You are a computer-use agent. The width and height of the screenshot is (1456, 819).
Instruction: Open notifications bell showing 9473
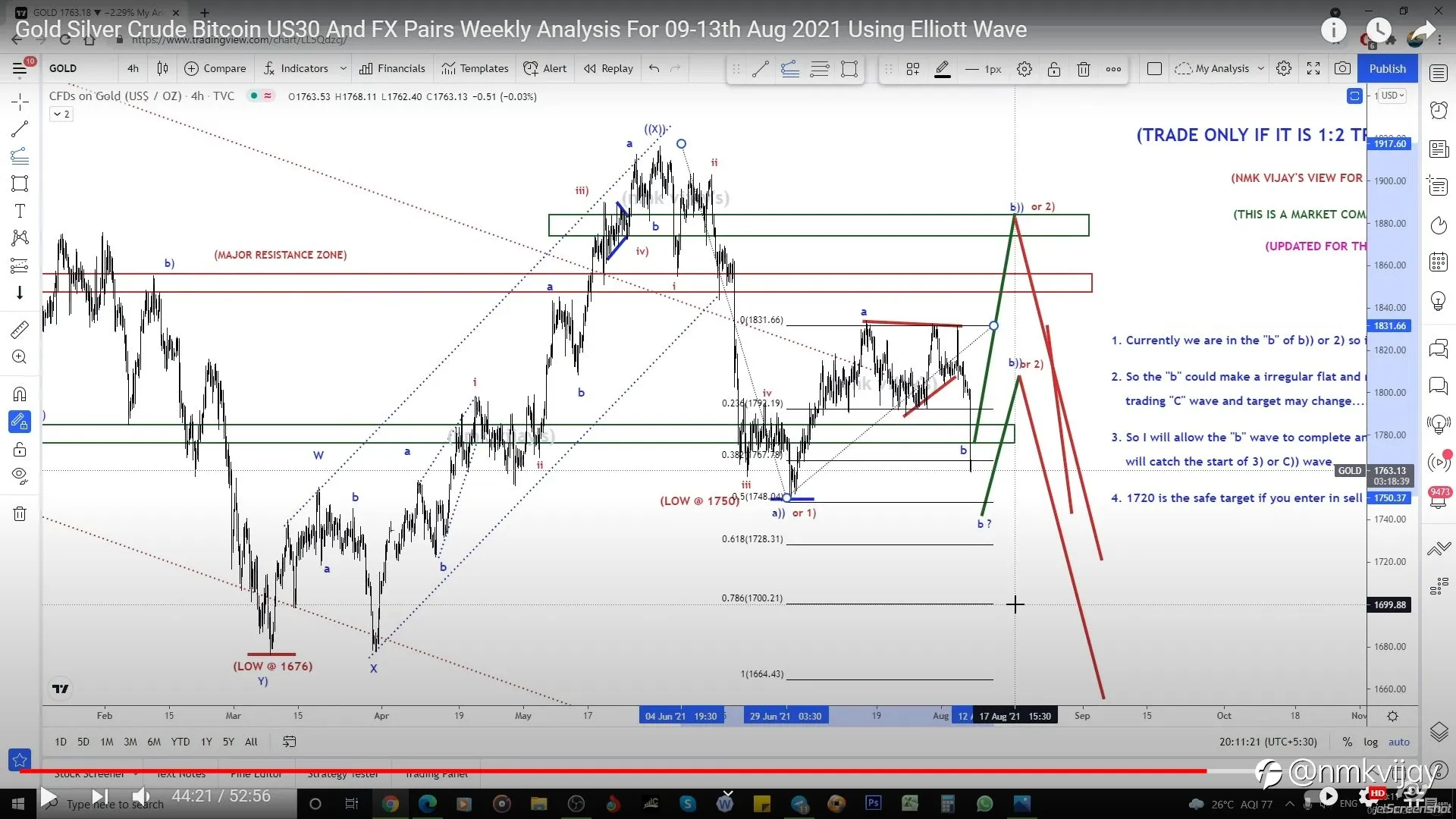1439,498
